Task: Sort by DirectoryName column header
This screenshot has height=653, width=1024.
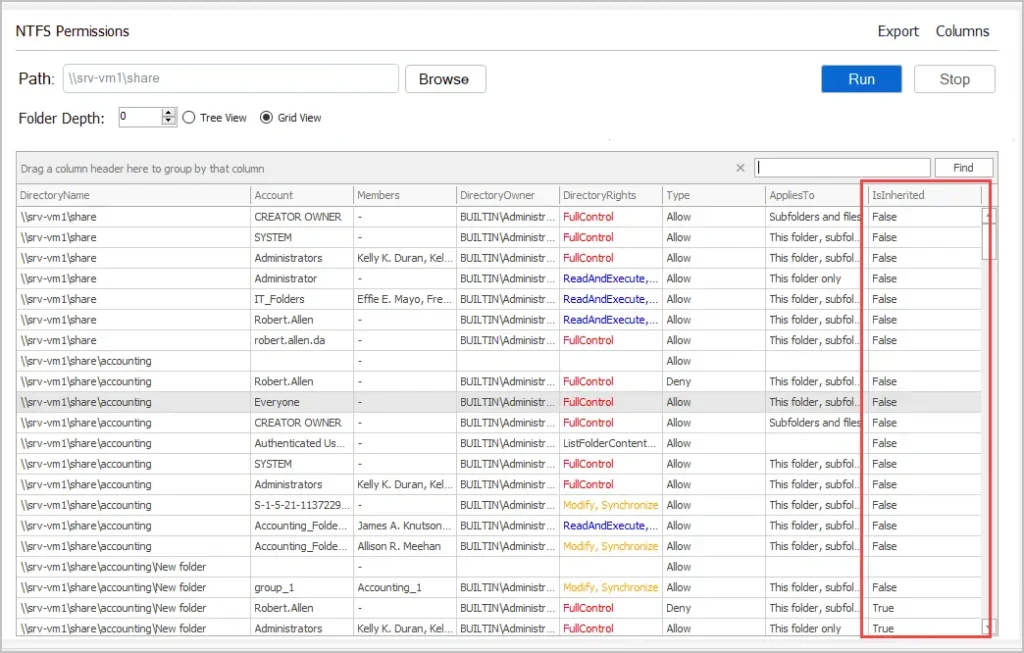Action: pyautogui.click(x=133, y=195)
